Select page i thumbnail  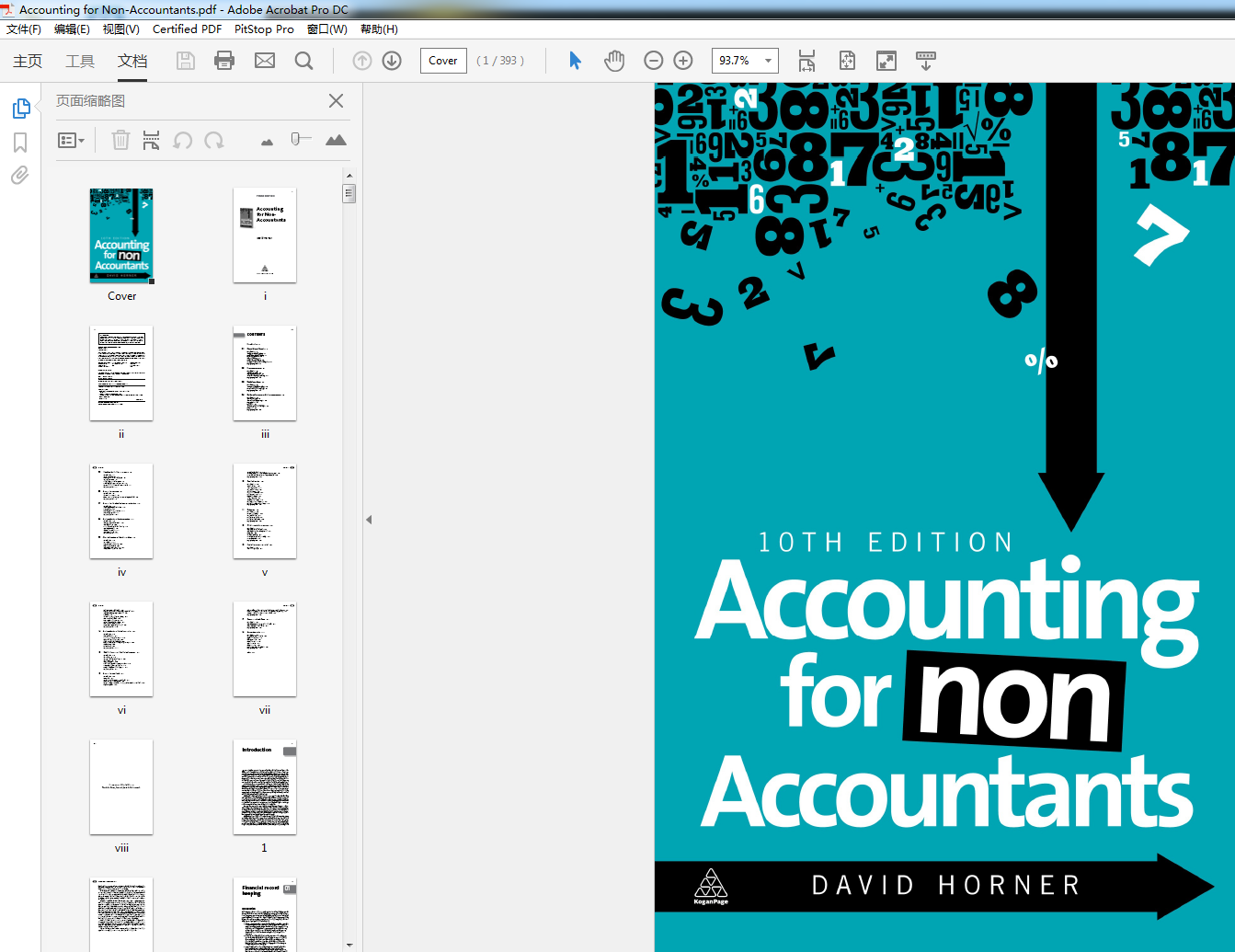coord(265,235)
